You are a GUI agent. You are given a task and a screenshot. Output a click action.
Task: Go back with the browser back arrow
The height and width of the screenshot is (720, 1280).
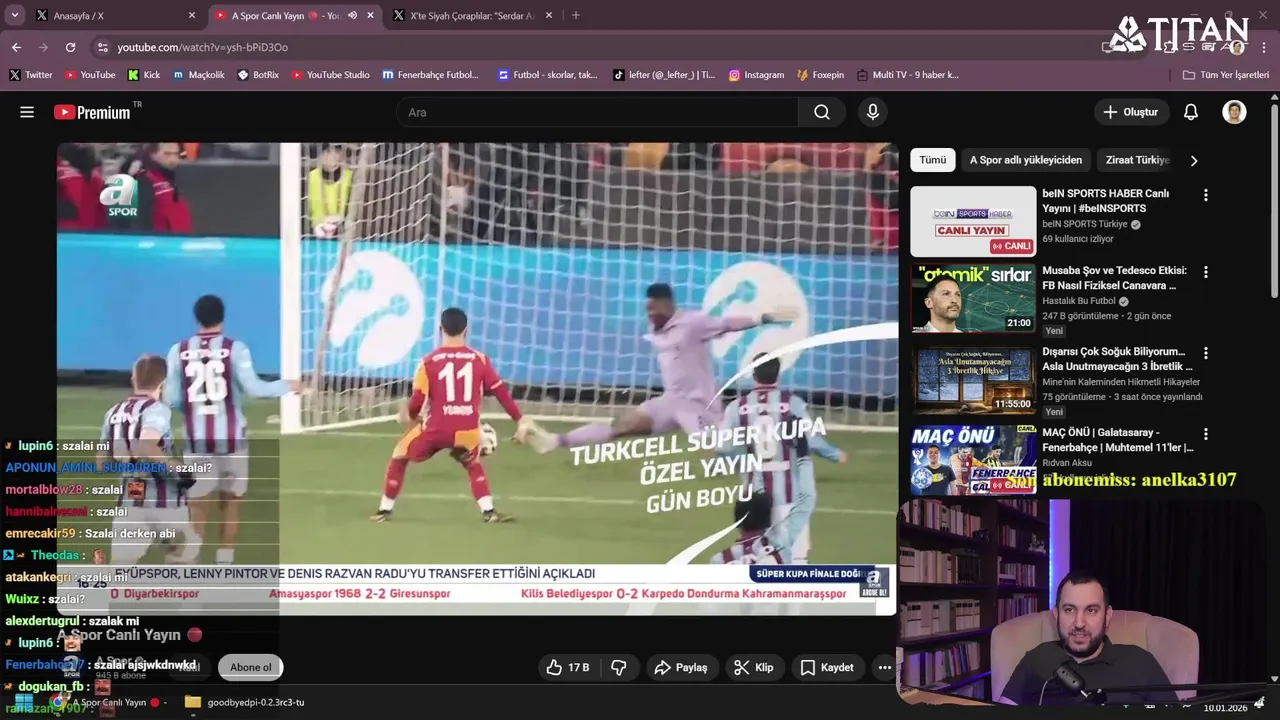point(16,47)
